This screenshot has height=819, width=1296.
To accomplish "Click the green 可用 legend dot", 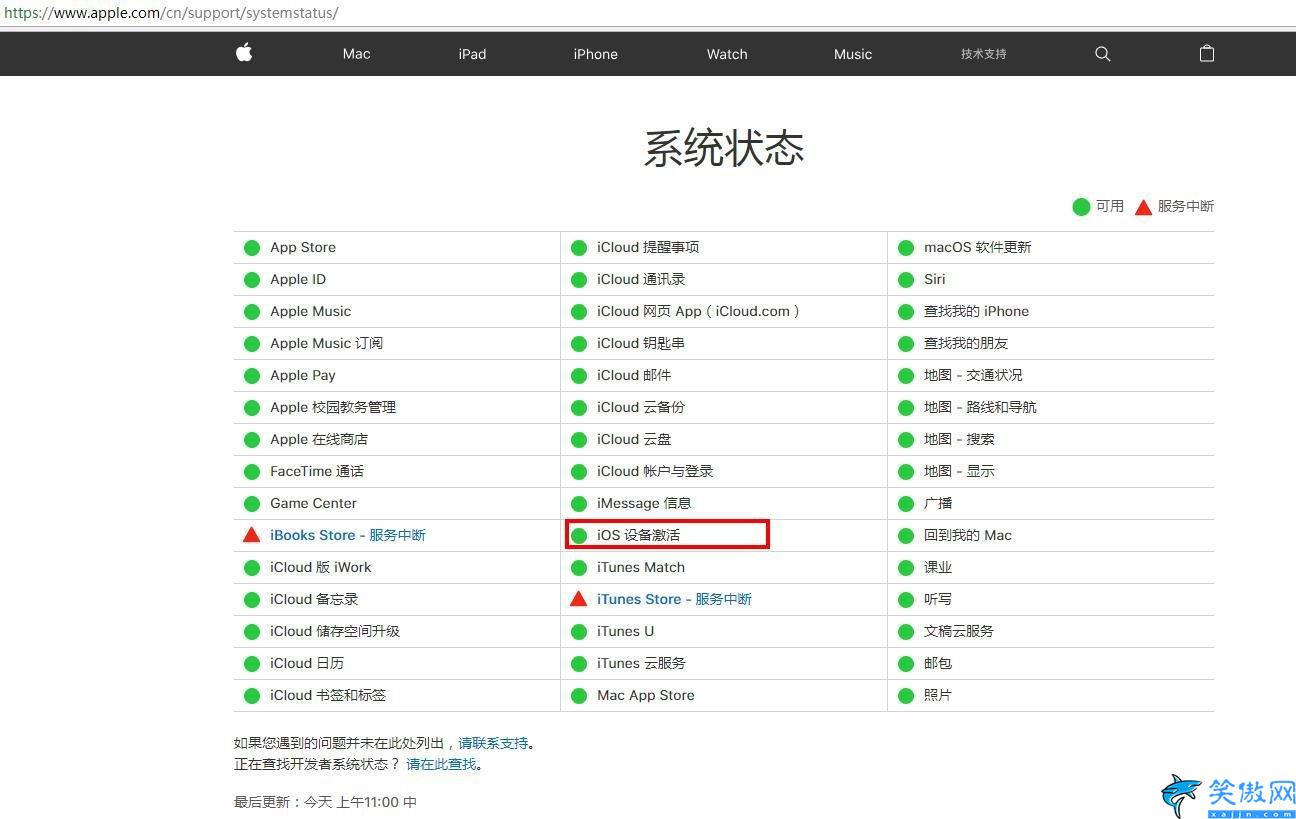I will (1081, 206).
